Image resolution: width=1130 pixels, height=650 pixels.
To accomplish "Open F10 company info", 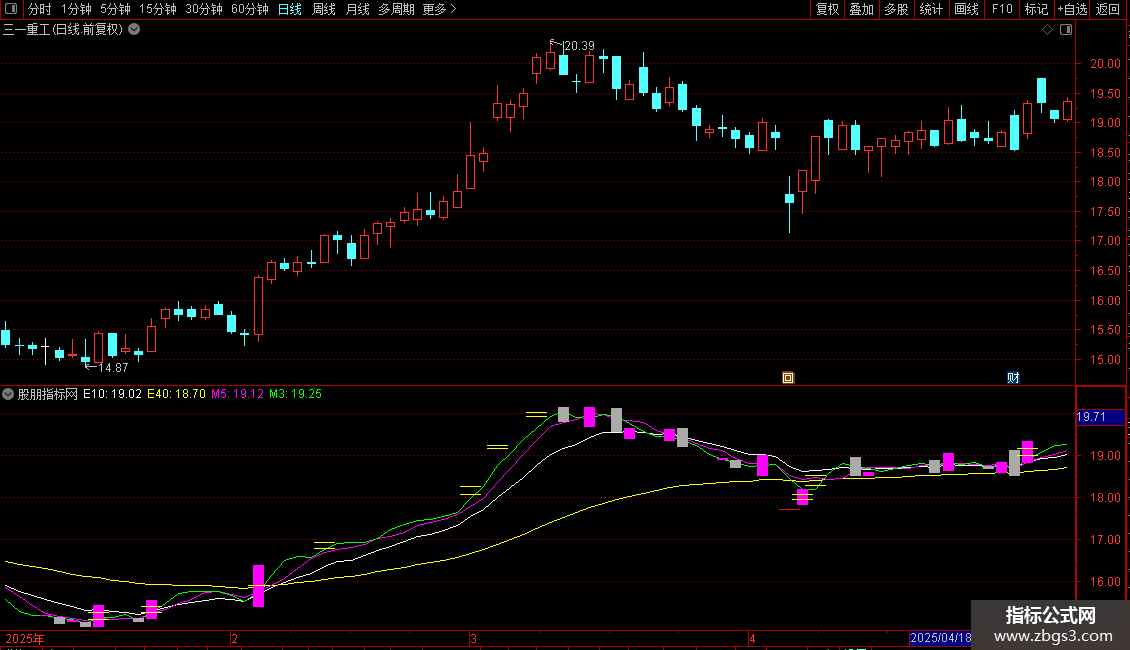I will click(x=1002, y=9).
